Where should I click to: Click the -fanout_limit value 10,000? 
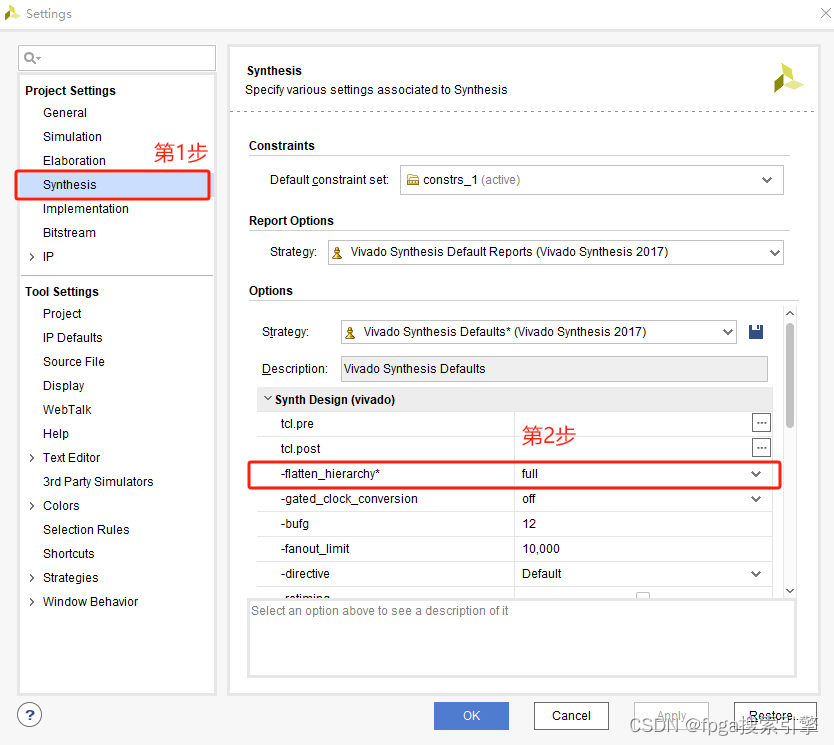[x=643, y=549]
